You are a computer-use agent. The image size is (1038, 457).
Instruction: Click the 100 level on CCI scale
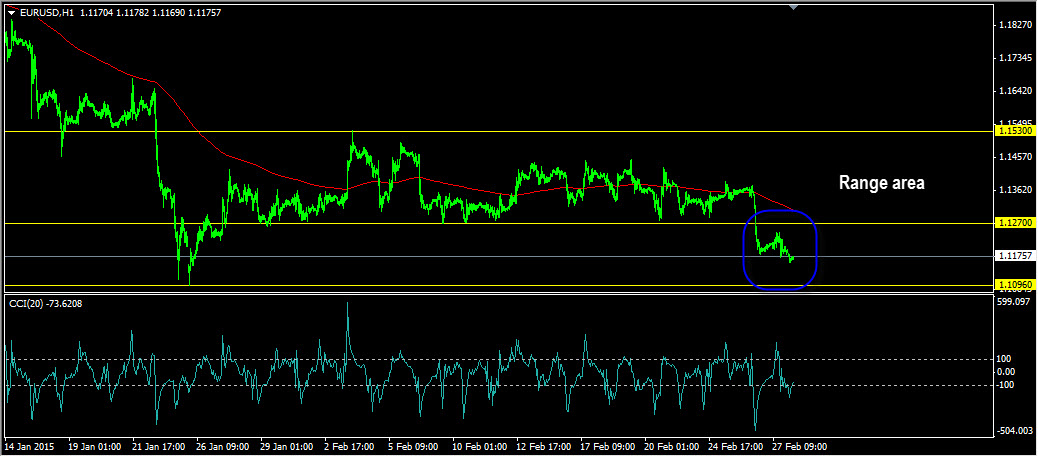[1006, 358]
